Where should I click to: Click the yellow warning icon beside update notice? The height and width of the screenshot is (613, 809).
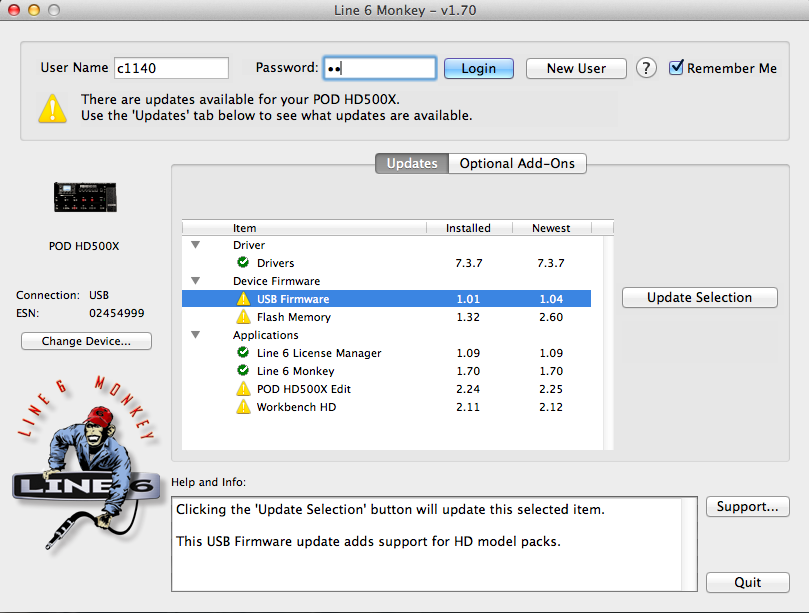(x=53, y=108)
